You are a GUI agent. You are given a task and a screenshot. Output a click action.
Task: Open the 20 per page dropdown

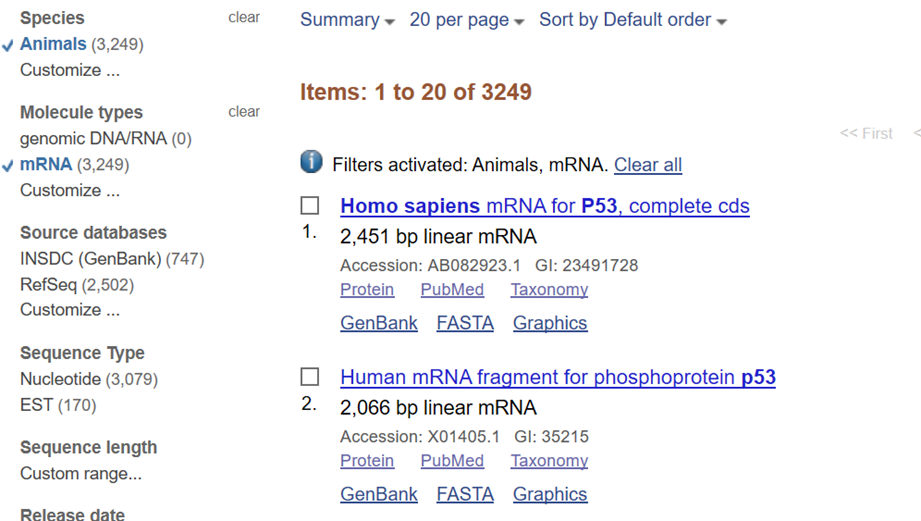[x=466, y=20]
